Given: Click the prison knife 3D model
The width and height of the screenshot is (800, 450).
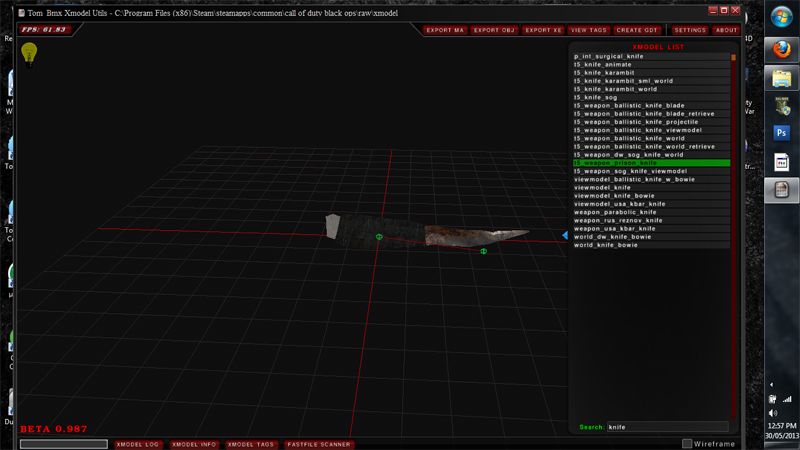Looking at the screenshot, I should click(x=428, y=233).
